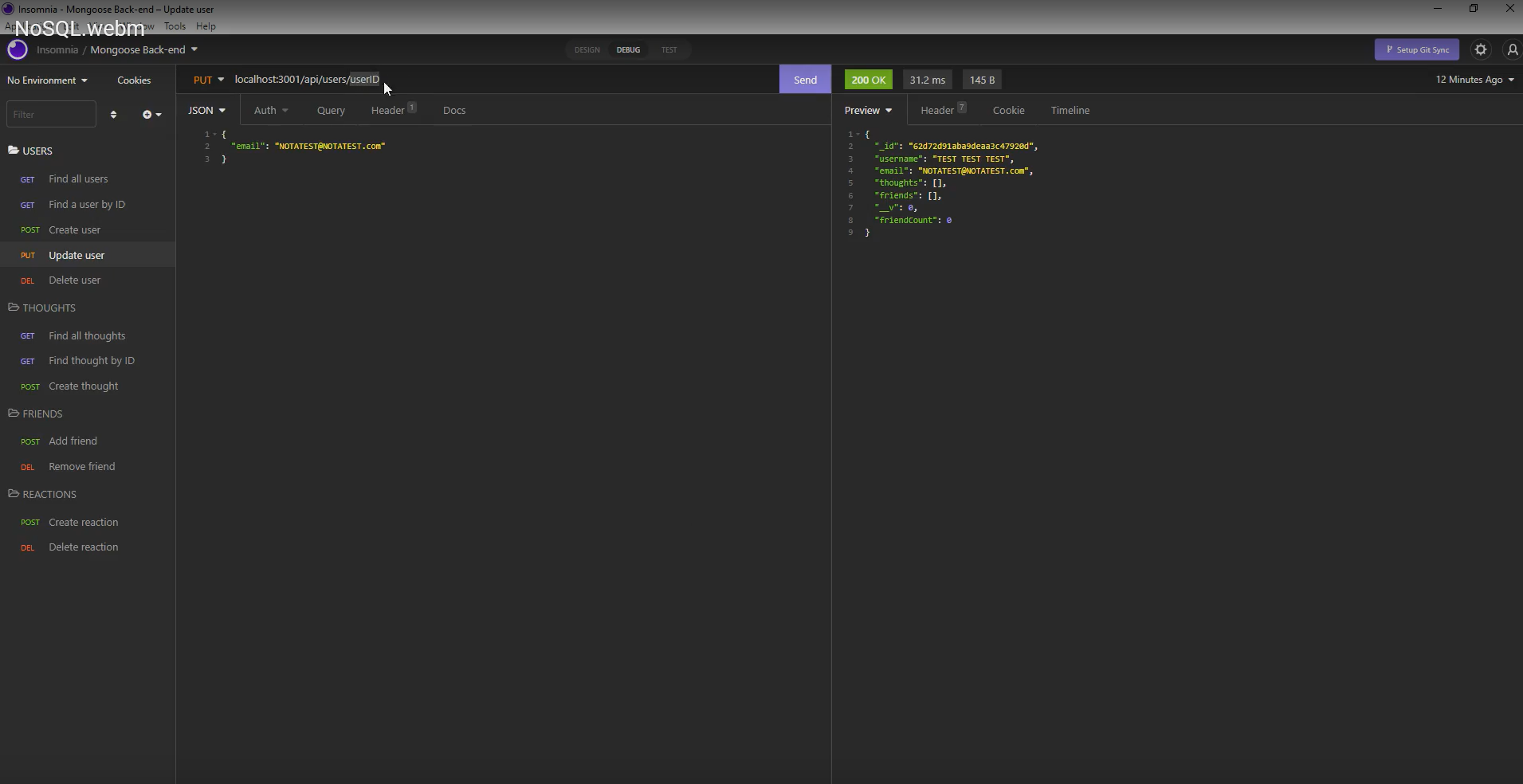Open the Help menu
Image resolution: width=1523 pixels, height=784 pixels.
tap(206, 26)
